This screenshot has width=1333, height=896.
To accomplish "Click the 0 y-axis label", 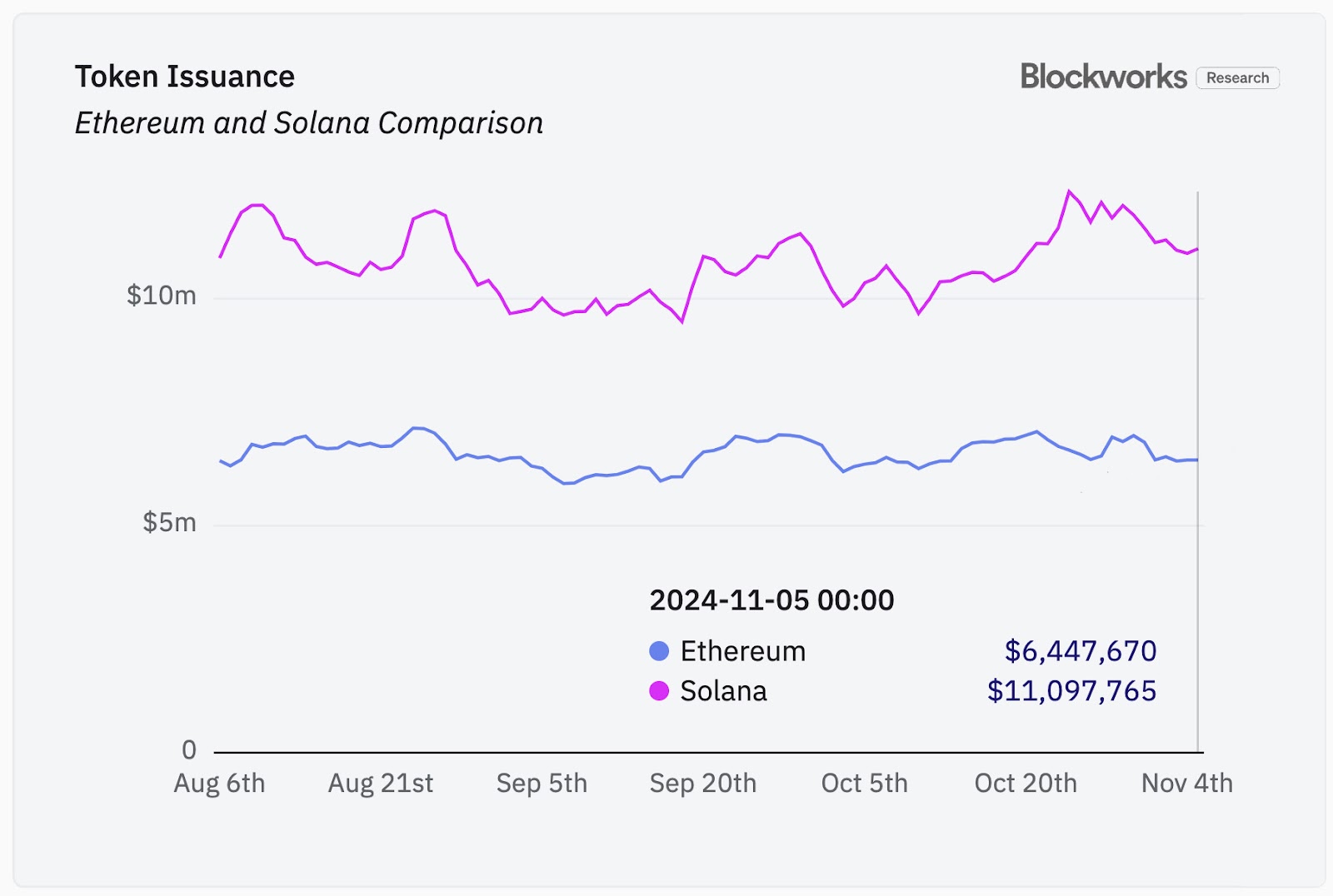I will [x=189, y=750].
